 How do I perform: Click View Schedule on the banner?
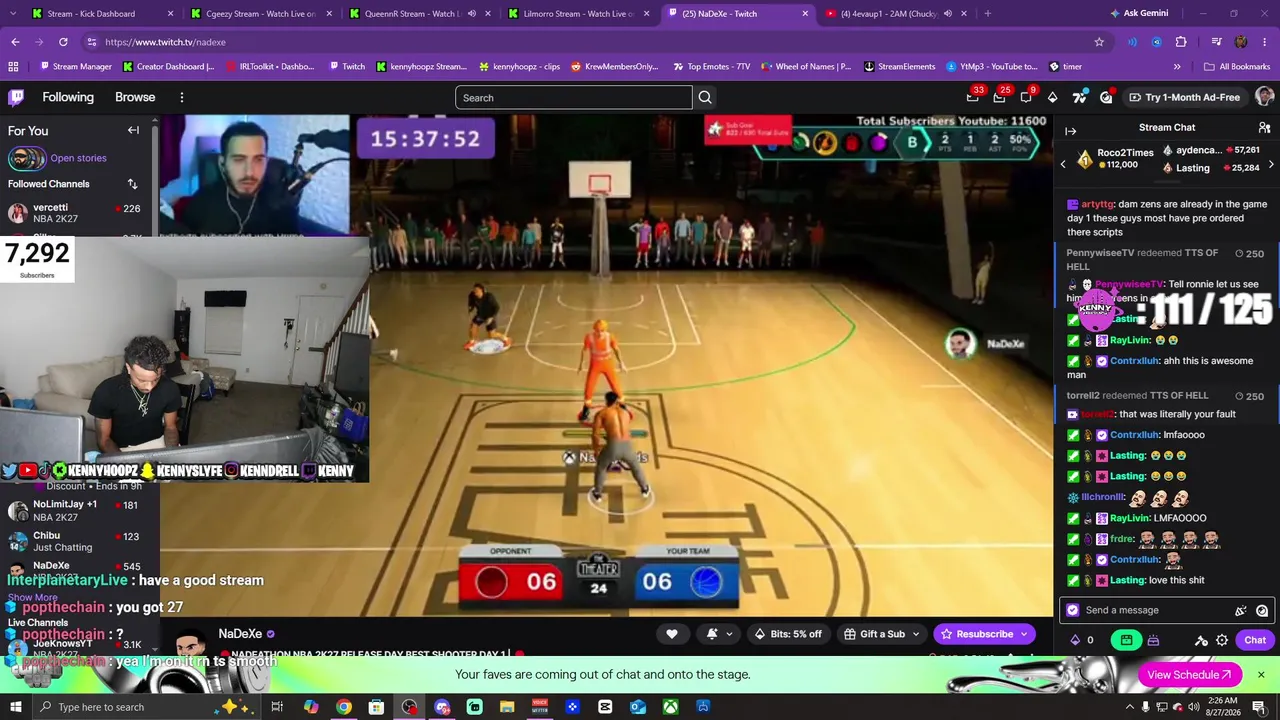click(1189, 675)
